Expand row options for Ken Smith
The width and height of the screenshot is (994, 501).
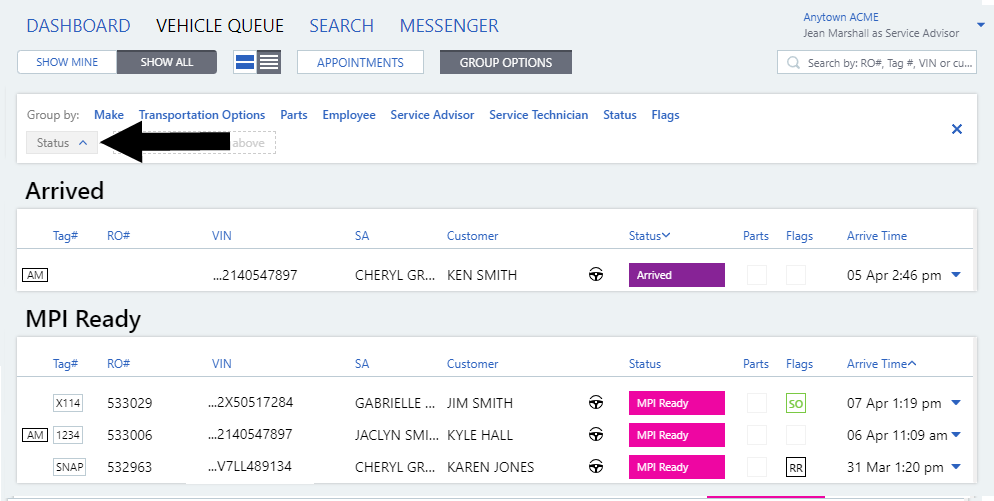click(956, 275)
